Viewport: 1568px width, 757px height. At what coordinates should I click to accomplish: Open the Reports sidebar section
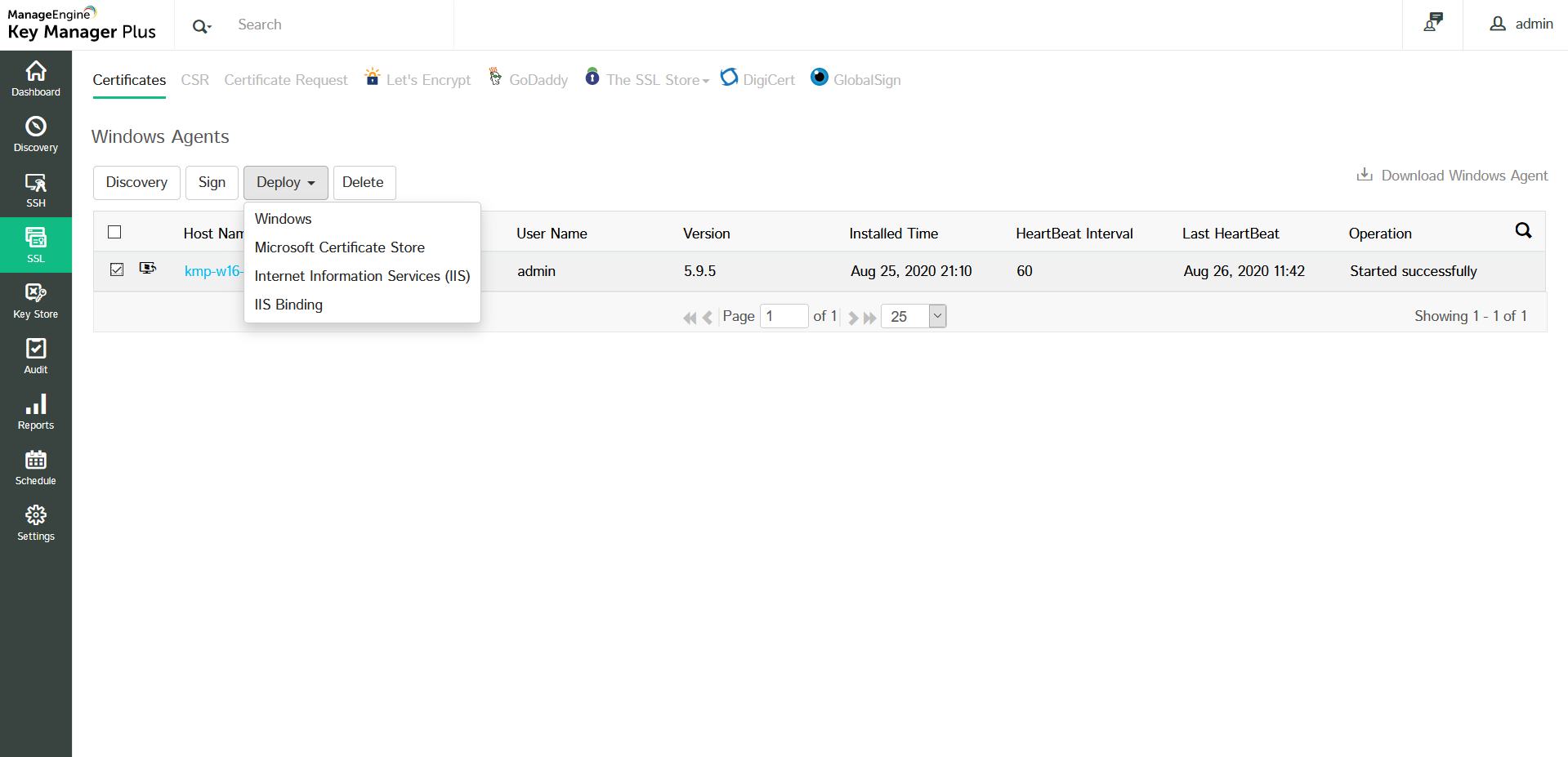click(36, 412)
